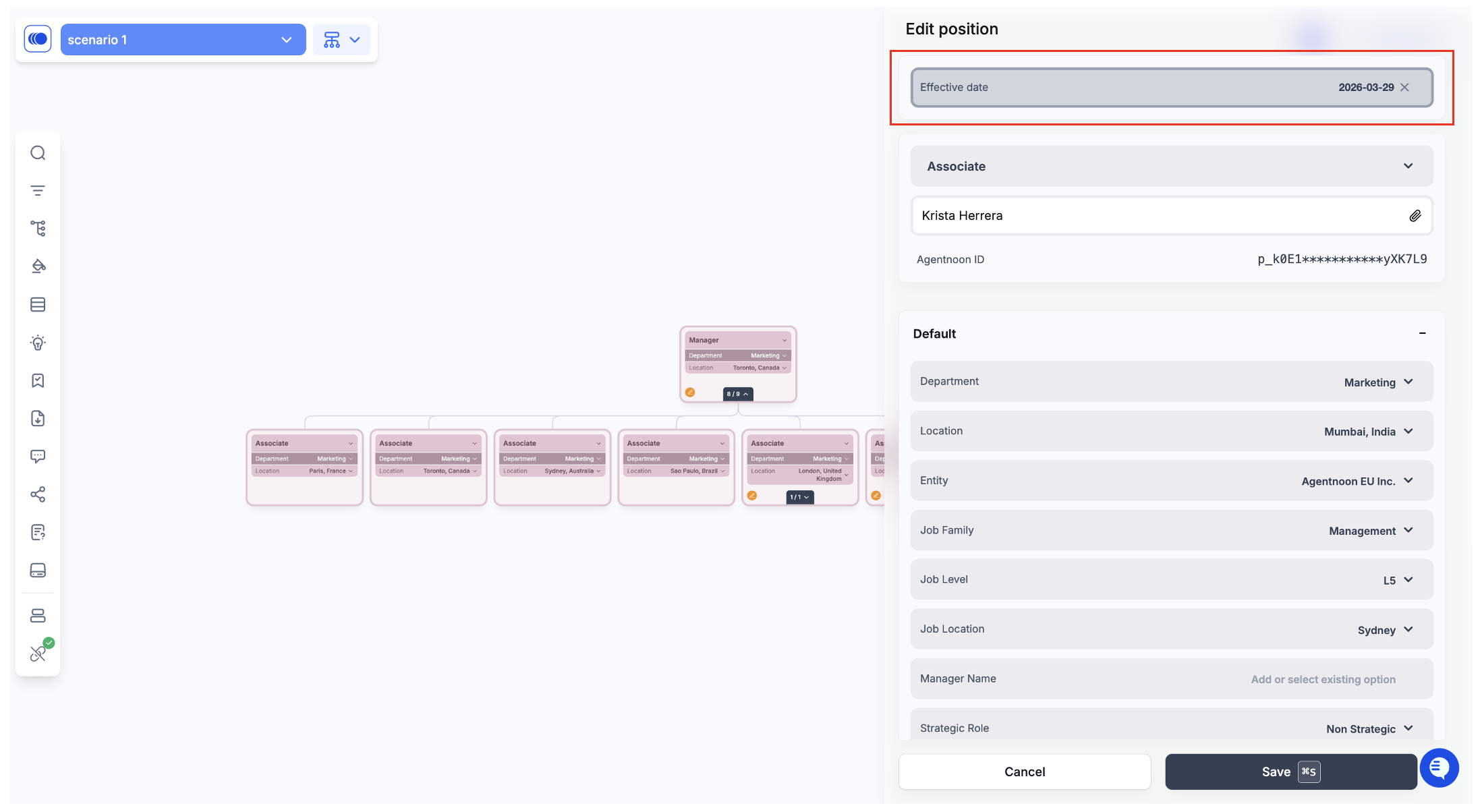
Task: Click the paperclip icon next to Krista Herrera
Action: [1415, 216]
